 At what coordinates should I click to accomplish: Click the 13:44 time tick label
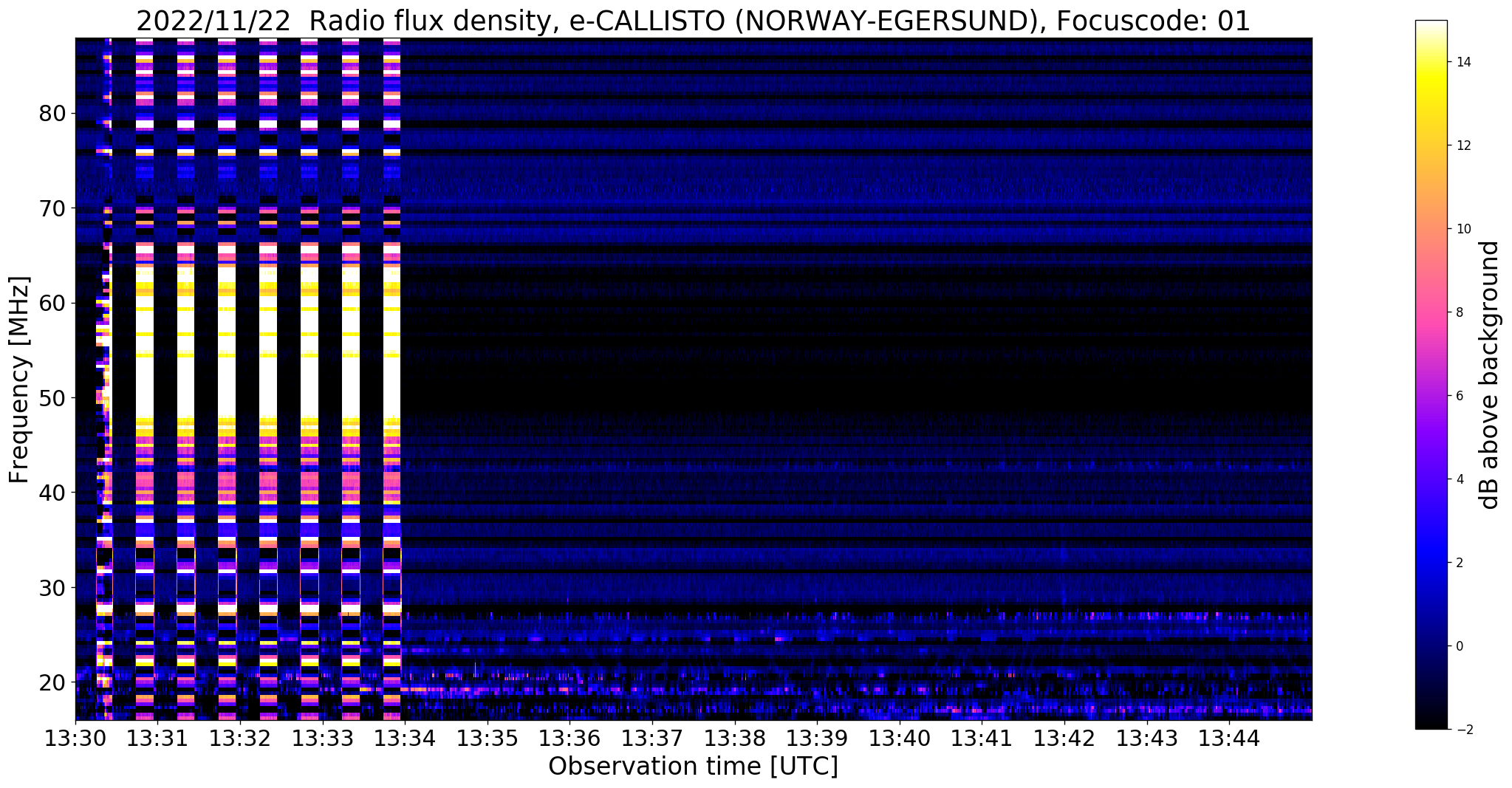tap(1229, 738)
